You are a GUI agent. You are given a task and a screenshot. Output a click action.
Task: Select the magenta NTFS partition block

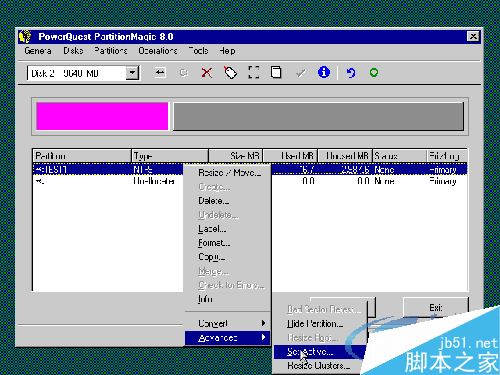pos(102,116)
